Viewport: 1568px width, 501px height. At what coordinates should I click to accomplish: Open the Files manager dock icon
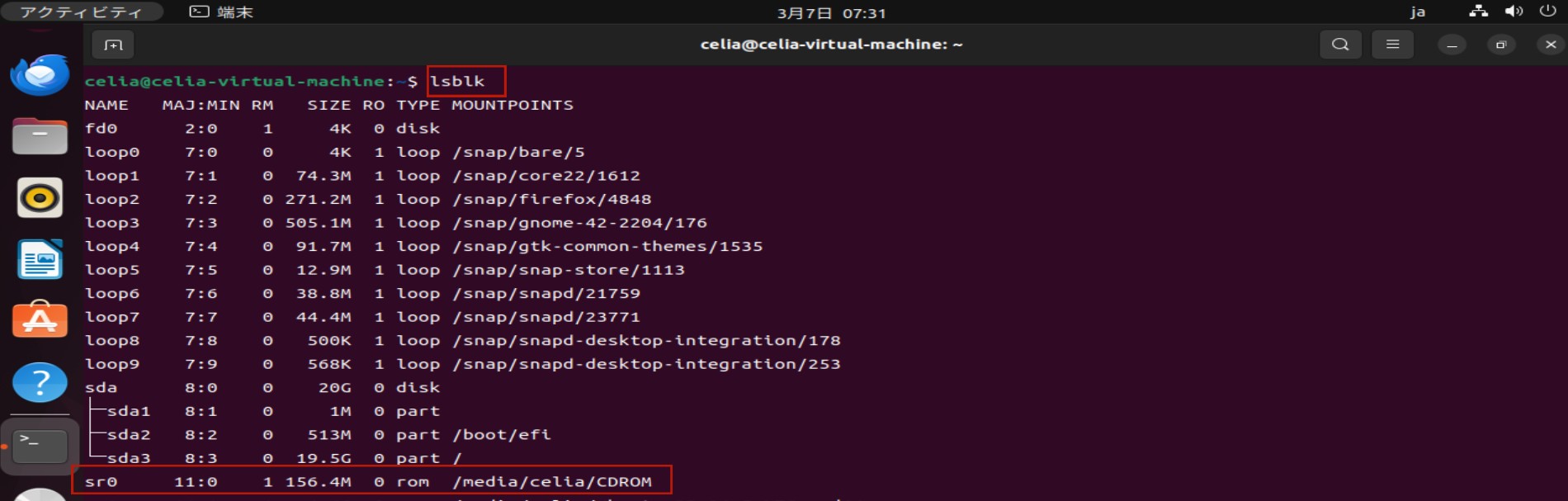click(x=40, y=136)
